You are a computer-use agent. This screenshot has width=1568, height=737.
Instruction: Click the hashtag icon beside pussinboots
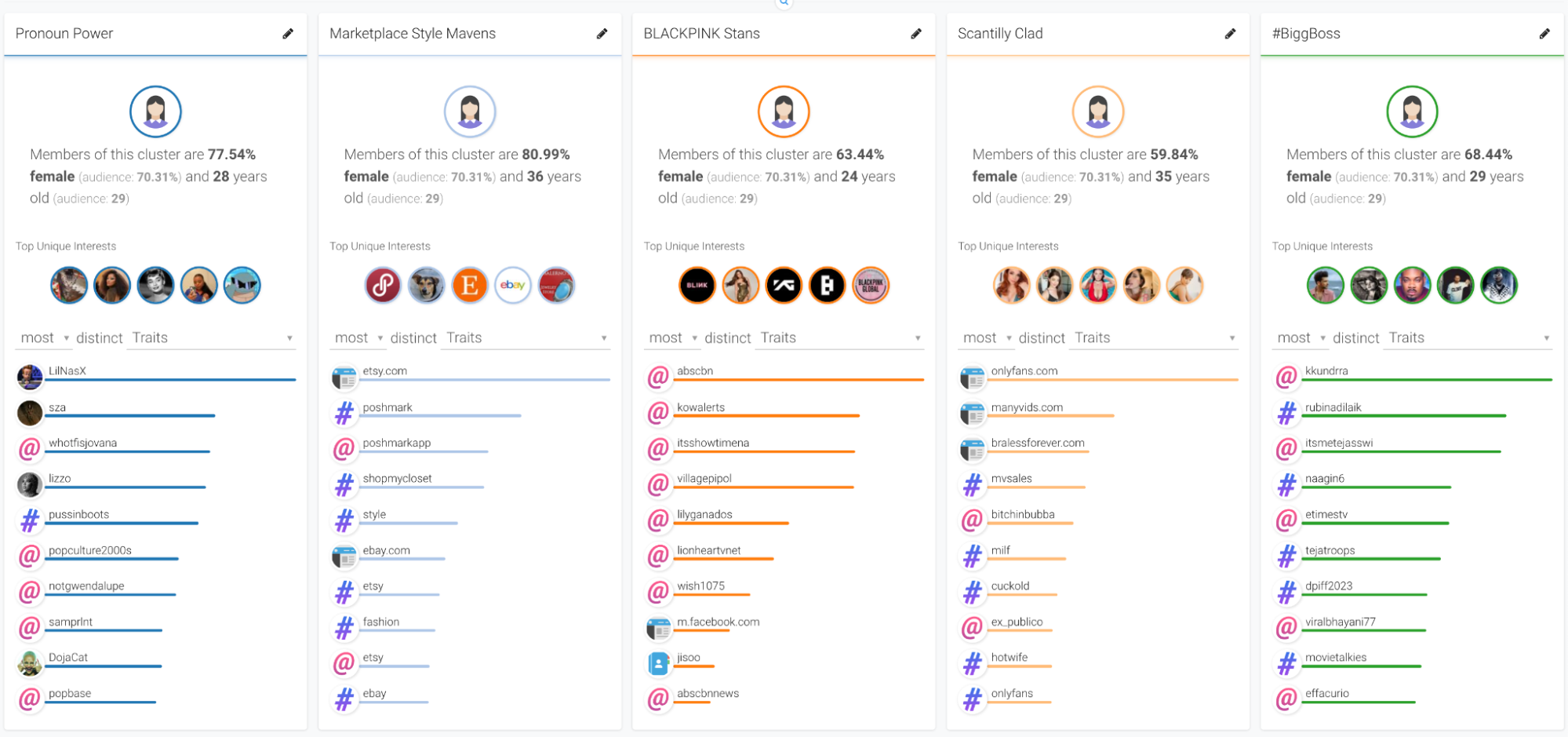coord(30,520)
